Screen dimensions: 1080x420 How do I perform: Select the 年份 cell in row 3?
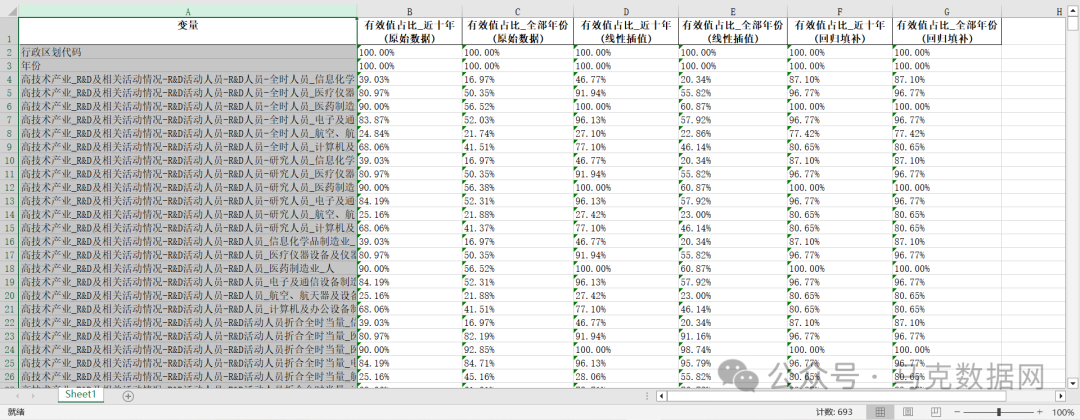pos(187,65)
